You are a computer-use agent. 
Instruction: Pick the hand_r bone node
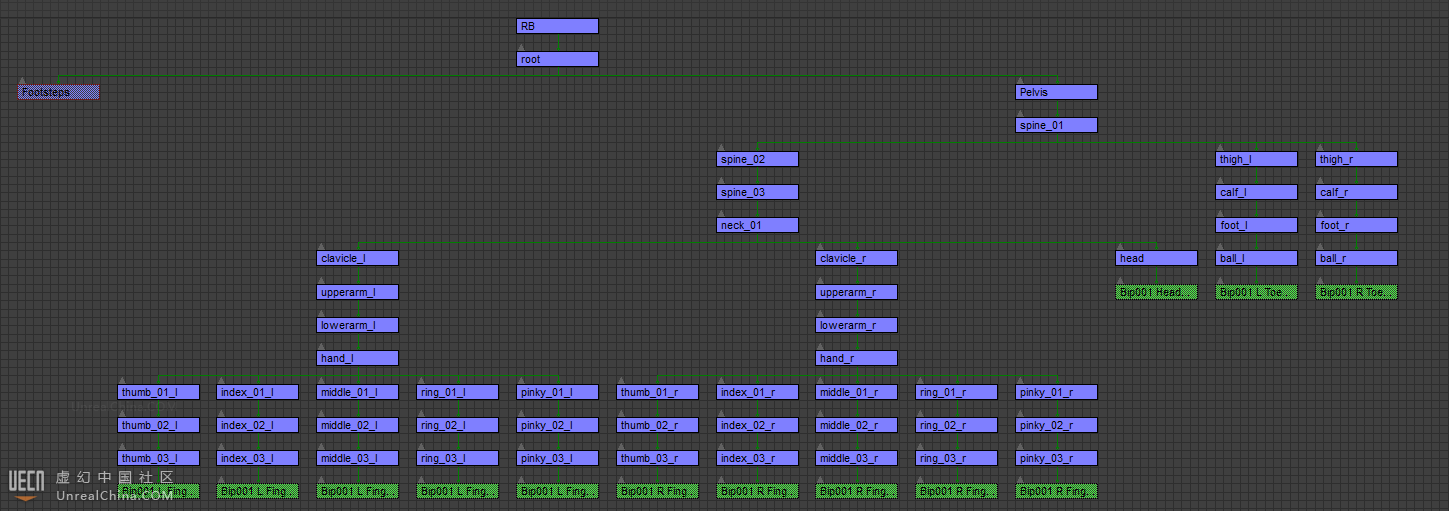[856, 358]
